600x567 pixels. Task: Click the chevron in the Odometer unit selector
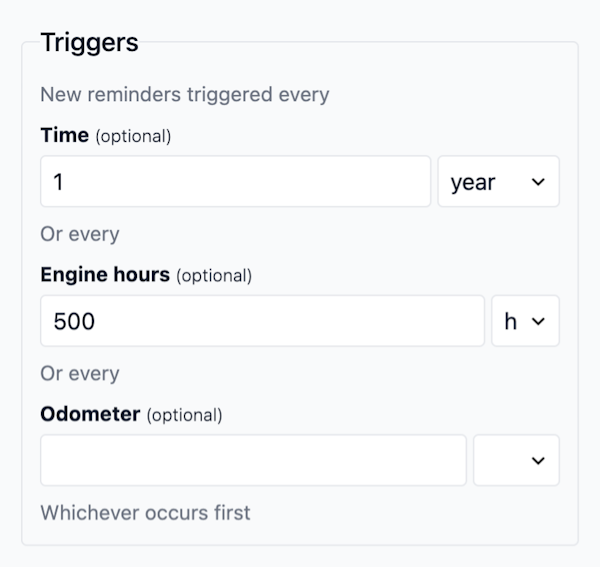point(538,460)
